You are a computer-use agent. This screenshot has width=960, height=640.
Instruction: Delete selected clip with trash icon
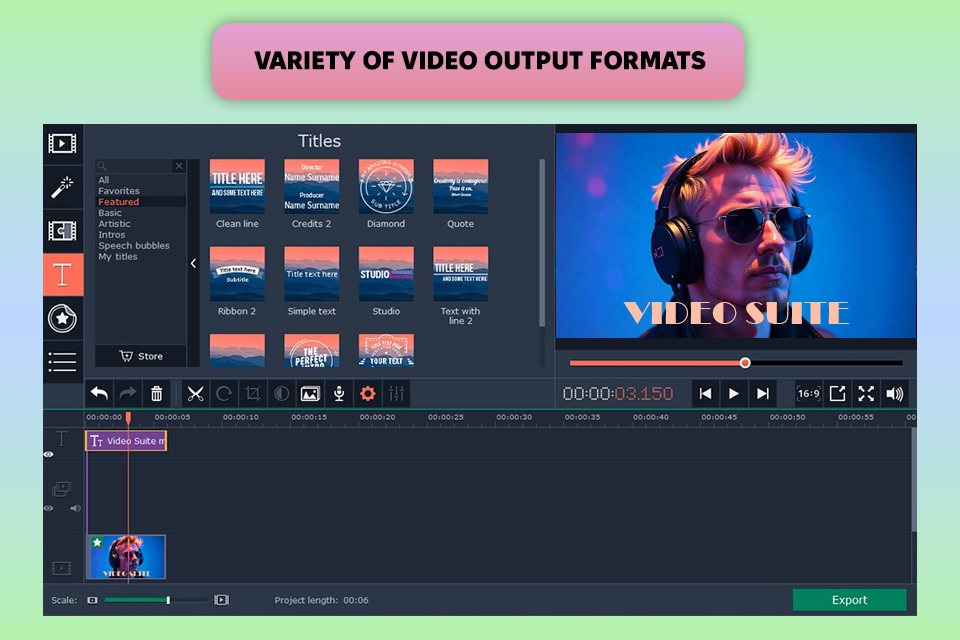[x=157, y=394]
